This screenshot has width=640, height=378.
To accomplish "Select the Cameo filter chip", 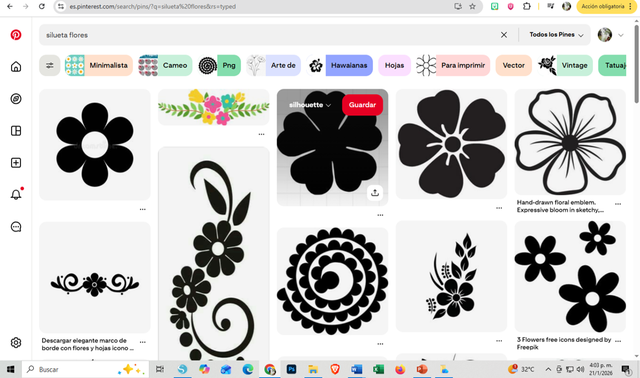I will point(165,65).
